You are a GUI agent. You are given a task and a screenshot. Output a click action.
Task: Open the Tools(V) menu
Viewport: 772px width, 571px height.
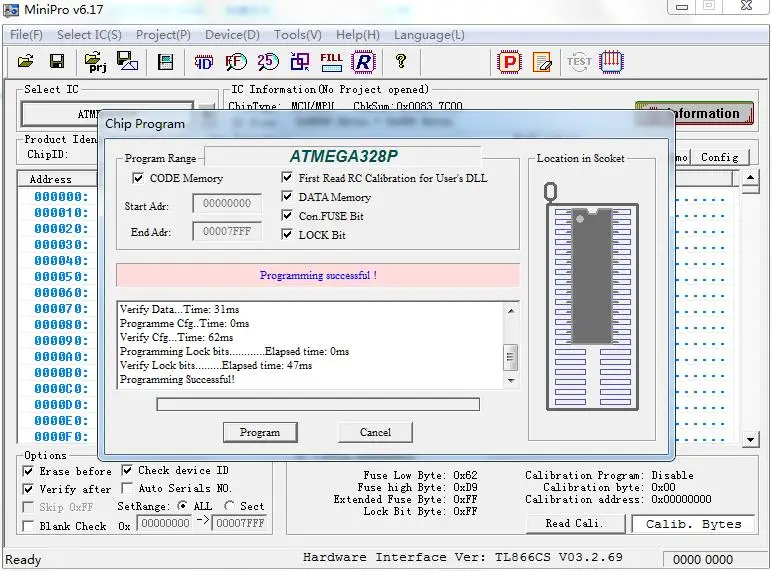coord(298,34)
